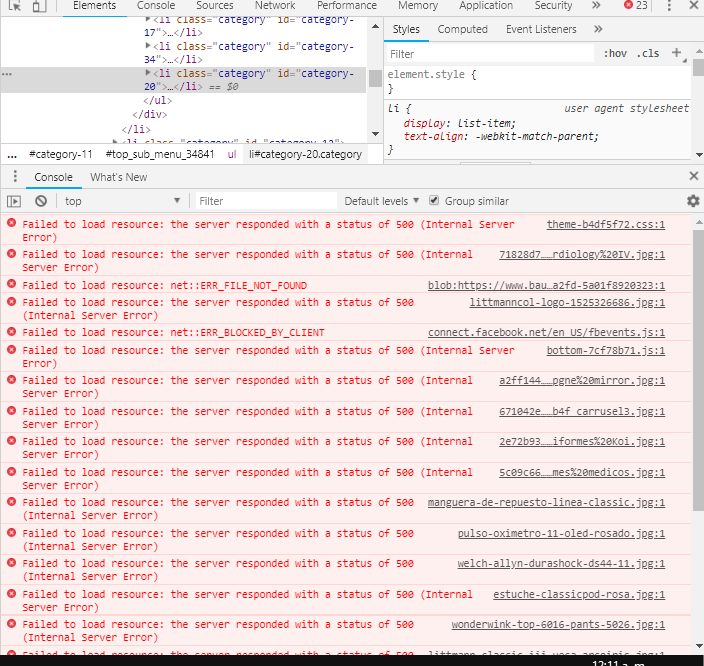
Task: Click the Elements tree scrollbar up arrow
Action: coord(375,26)
